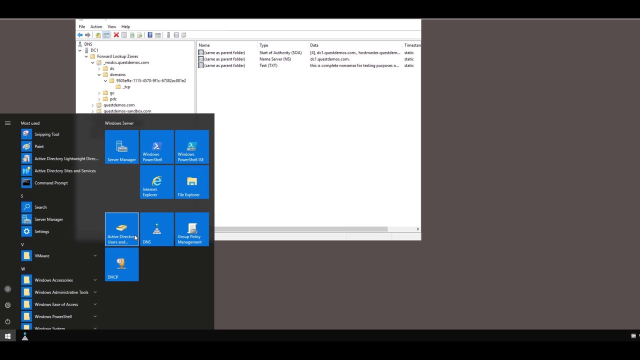Select the questdemos.com zone
Screen dimensions: 640x360
click(119, 105)
